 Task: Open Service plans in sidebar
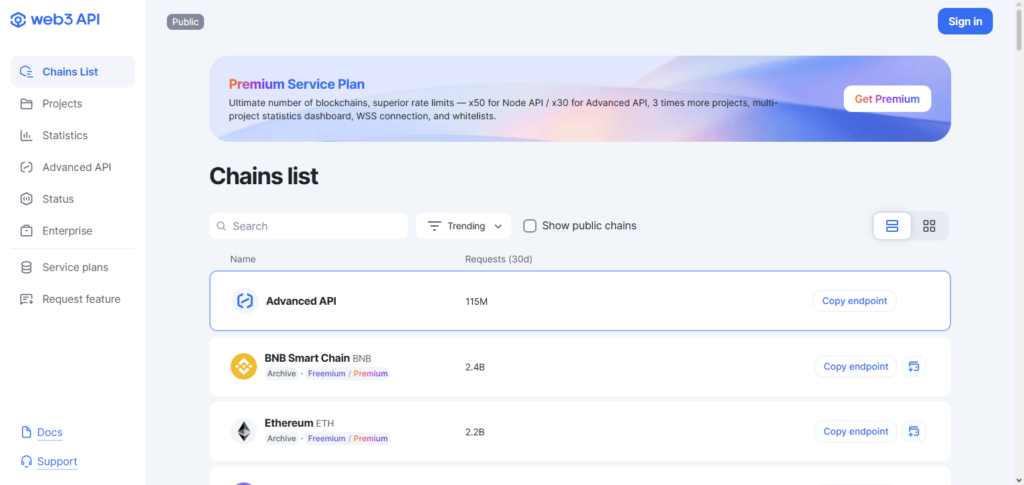tap(72, 268)
